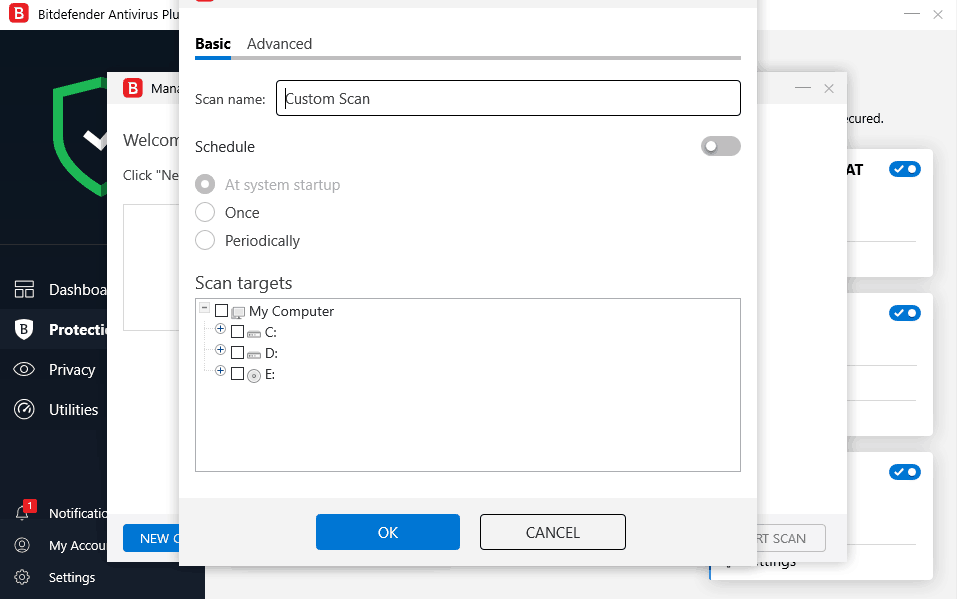The image size is (957, 599).
Task: Click the Bitdefender icon on the Manage dialog
Action: click(x=133, y=88)
